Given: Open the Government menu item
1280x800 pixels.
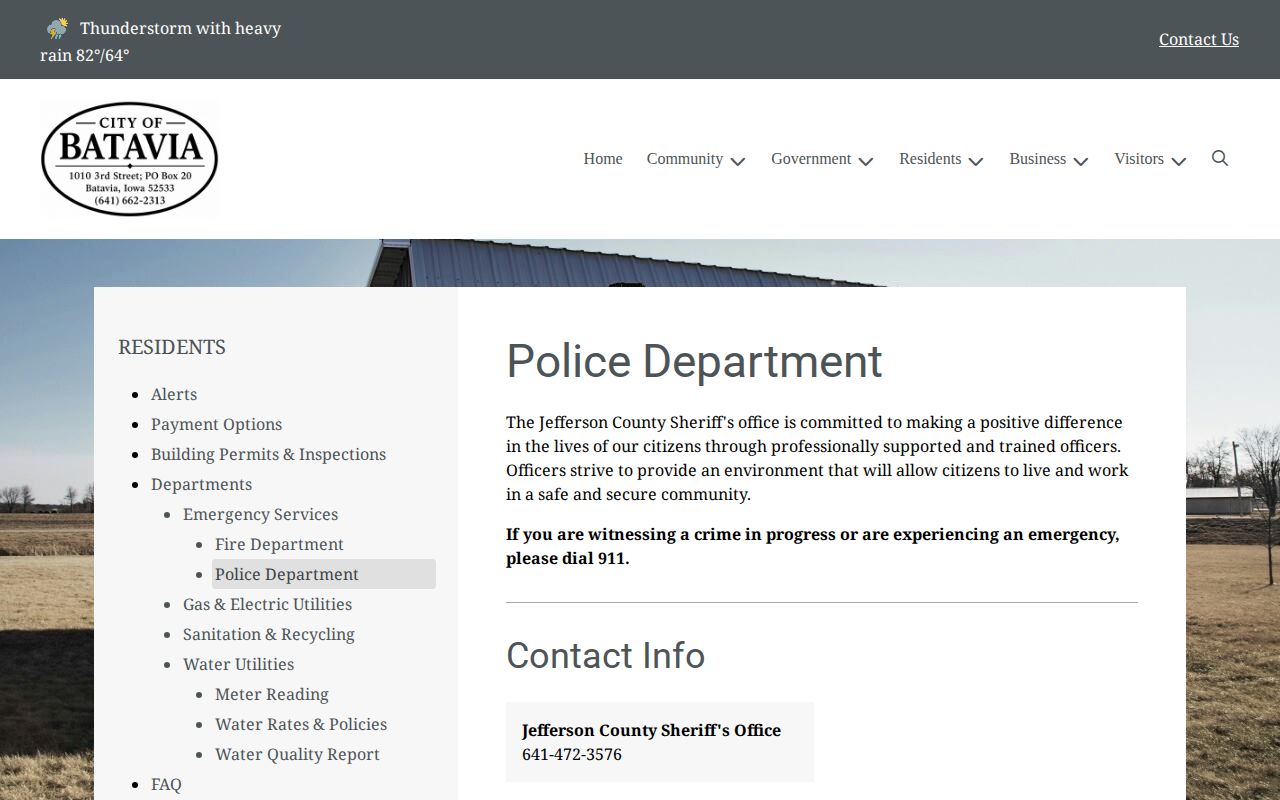Looking at the screenshot, I should pyautogui.click(x=811, y=159).
